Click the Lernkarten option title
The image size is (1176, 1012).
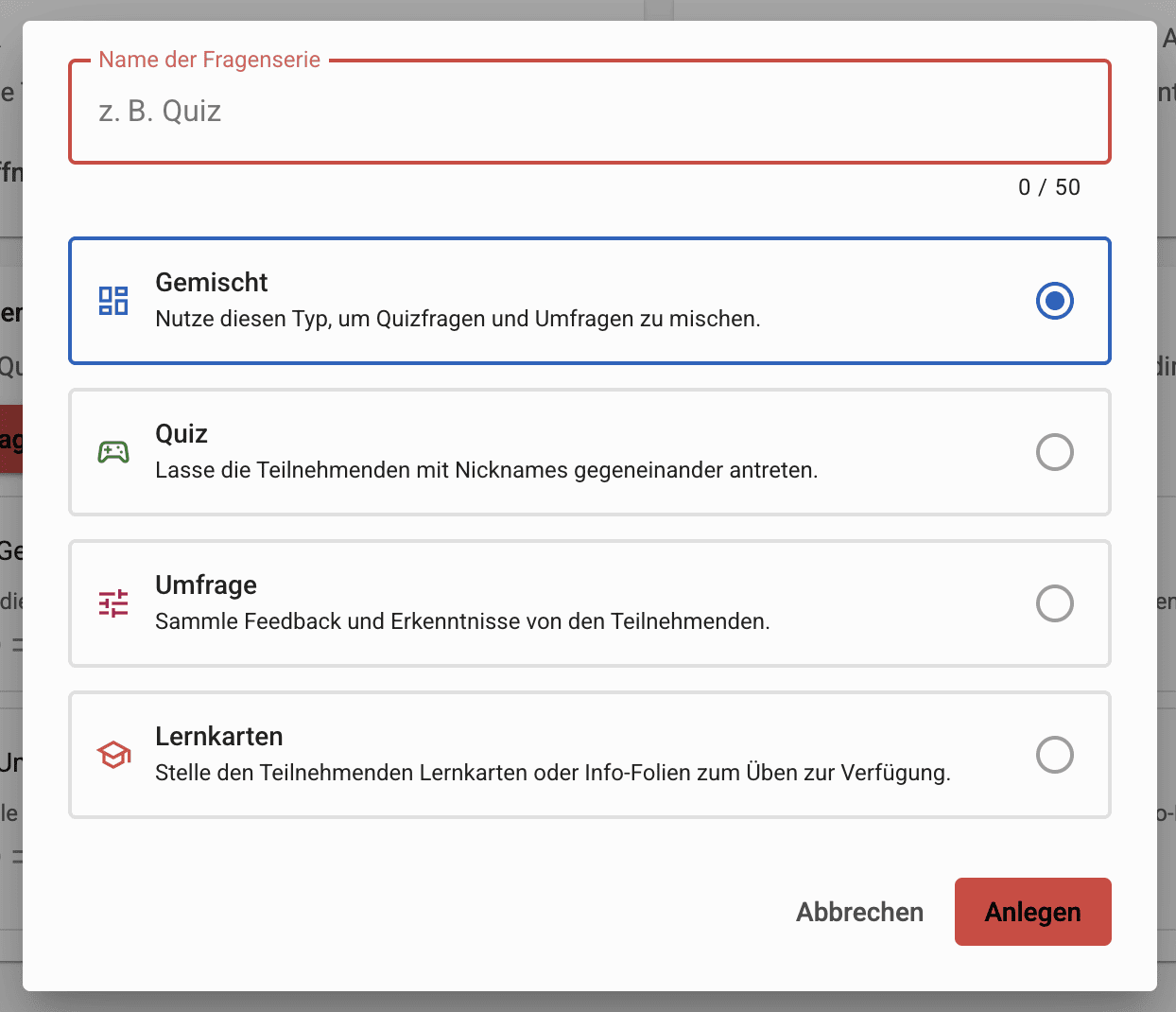(x=219, y=736)
